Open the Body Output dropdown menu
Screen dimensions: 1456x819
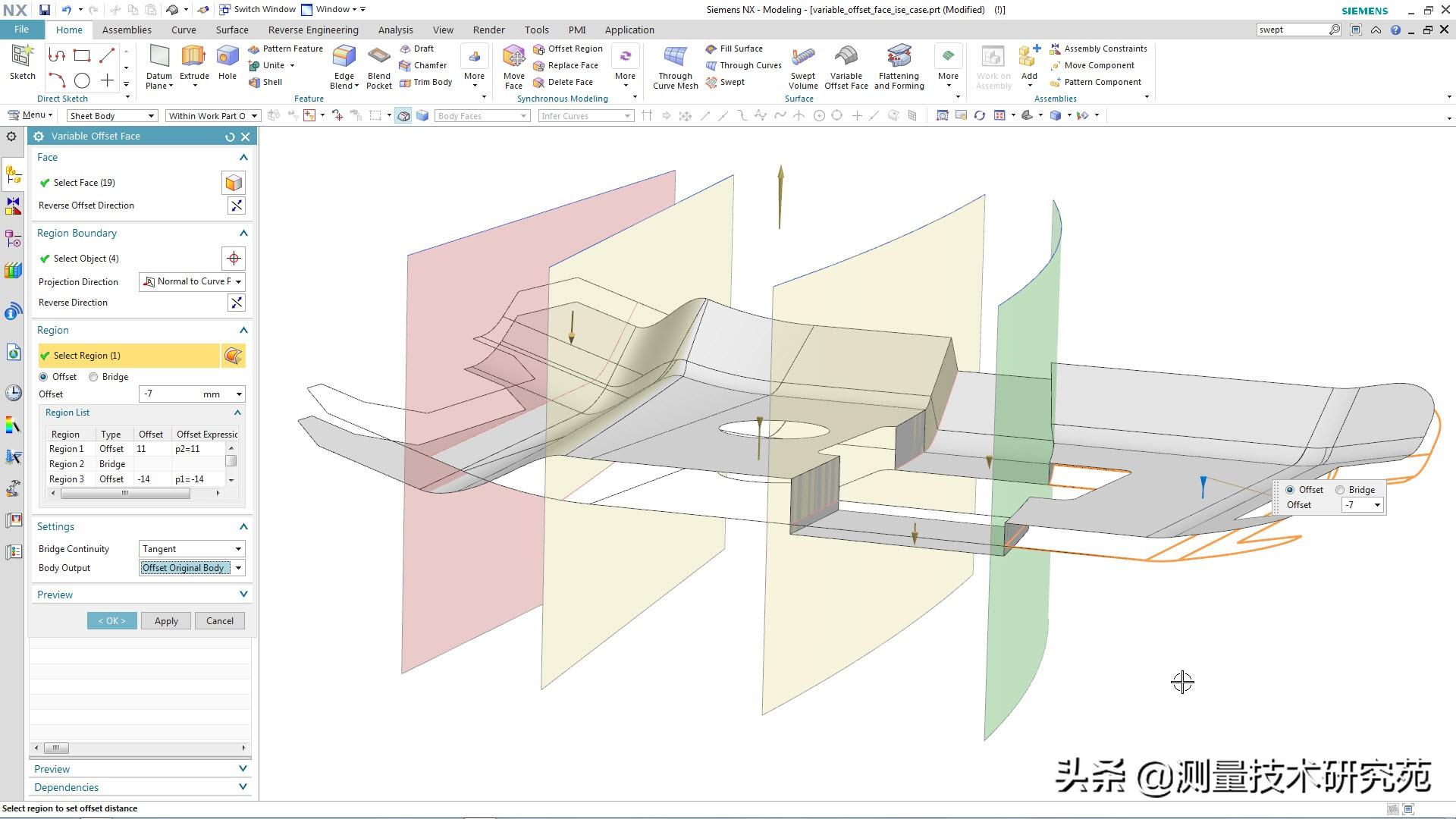(x=238, y=567)
